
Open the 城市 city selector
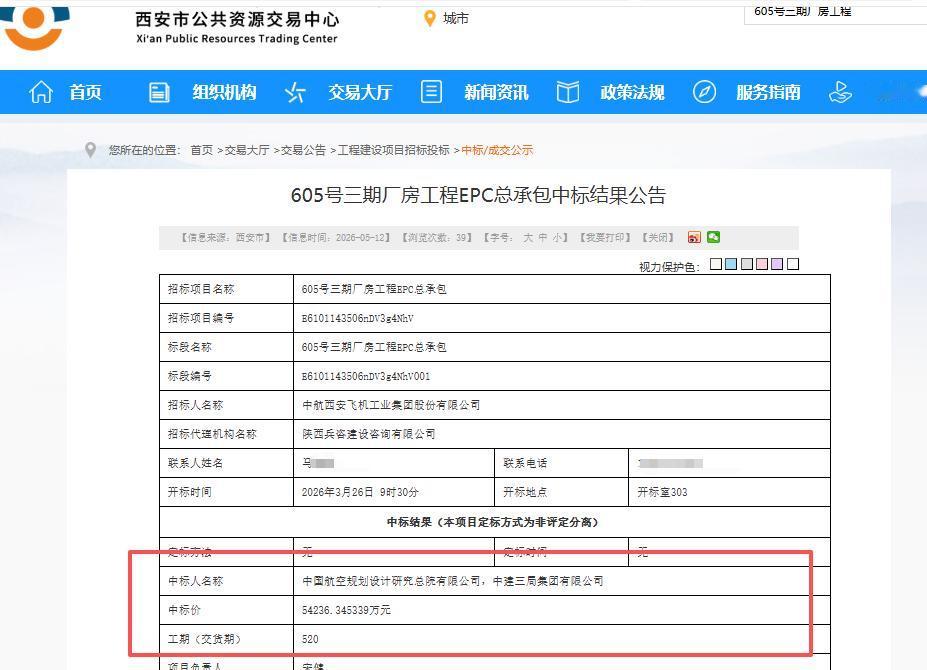(456, 19)
